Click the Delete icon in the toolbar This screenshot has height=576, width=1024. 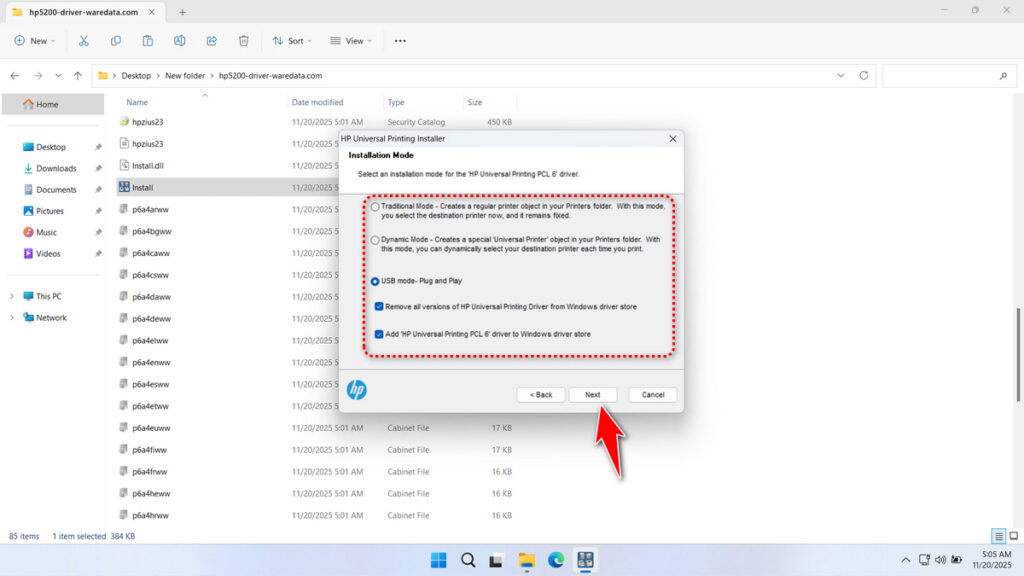243,40
